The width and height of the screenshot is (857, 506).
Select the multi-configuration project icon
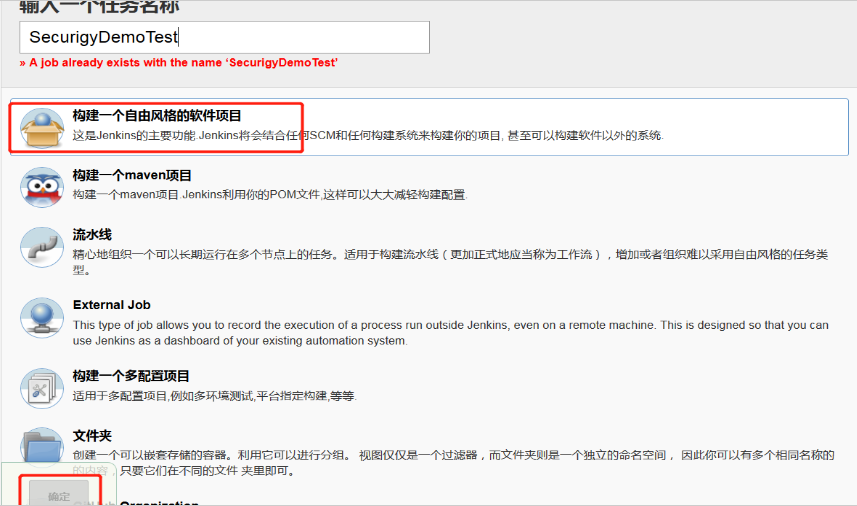coord(42,389)
